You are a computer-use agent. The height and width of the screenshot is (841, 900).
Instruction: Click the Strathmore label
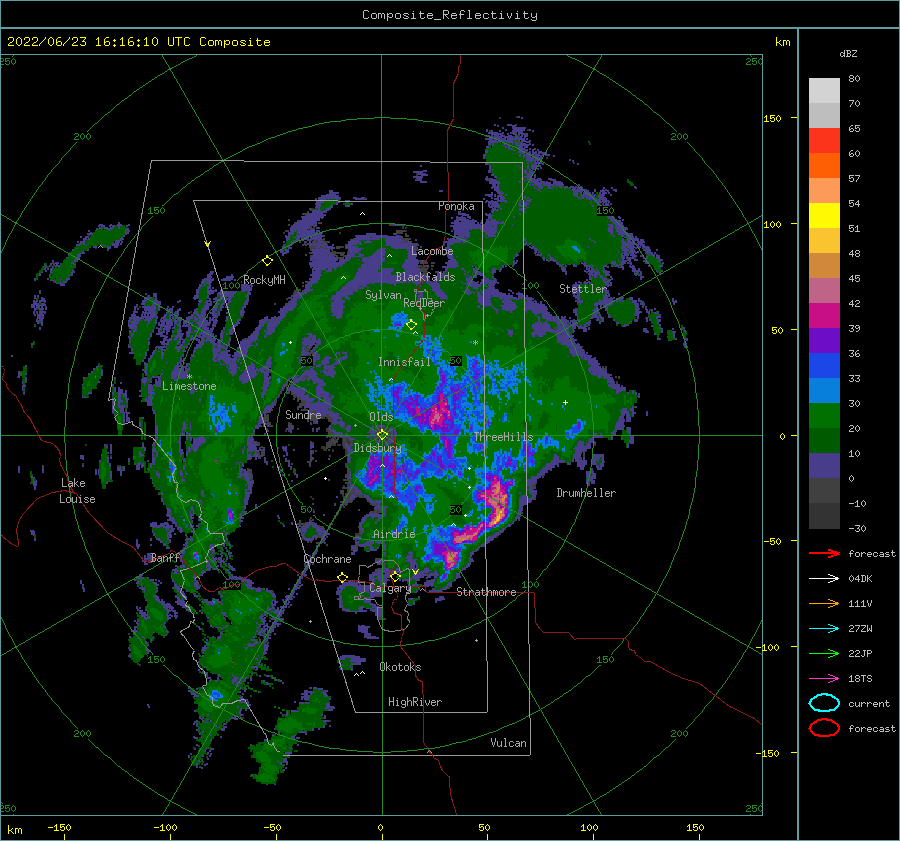(486, 592)
